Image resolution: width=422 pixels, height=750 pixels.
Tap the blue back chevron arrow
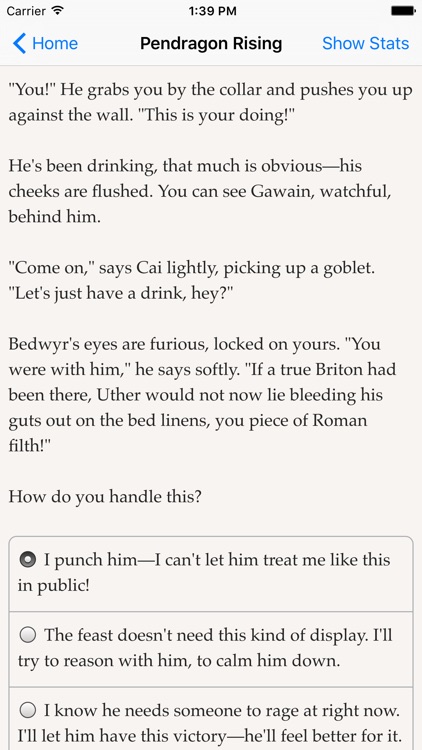19,43
